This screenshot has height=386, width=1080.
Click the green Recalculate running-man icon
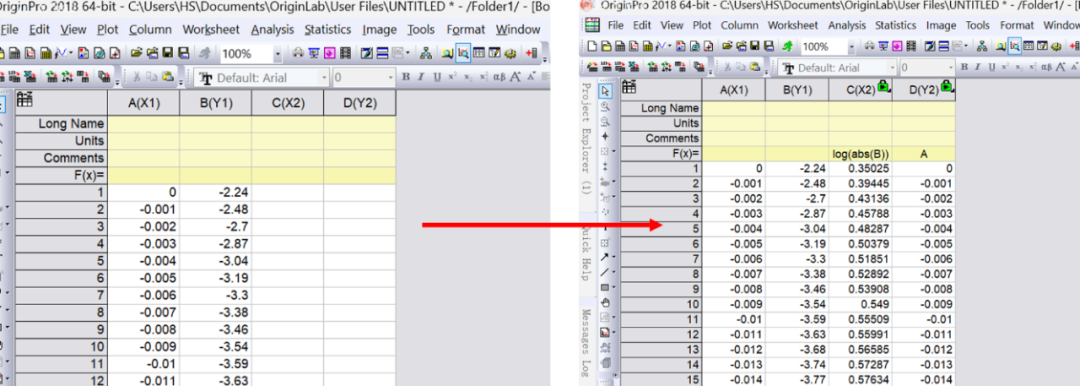[x=788, y=46]
